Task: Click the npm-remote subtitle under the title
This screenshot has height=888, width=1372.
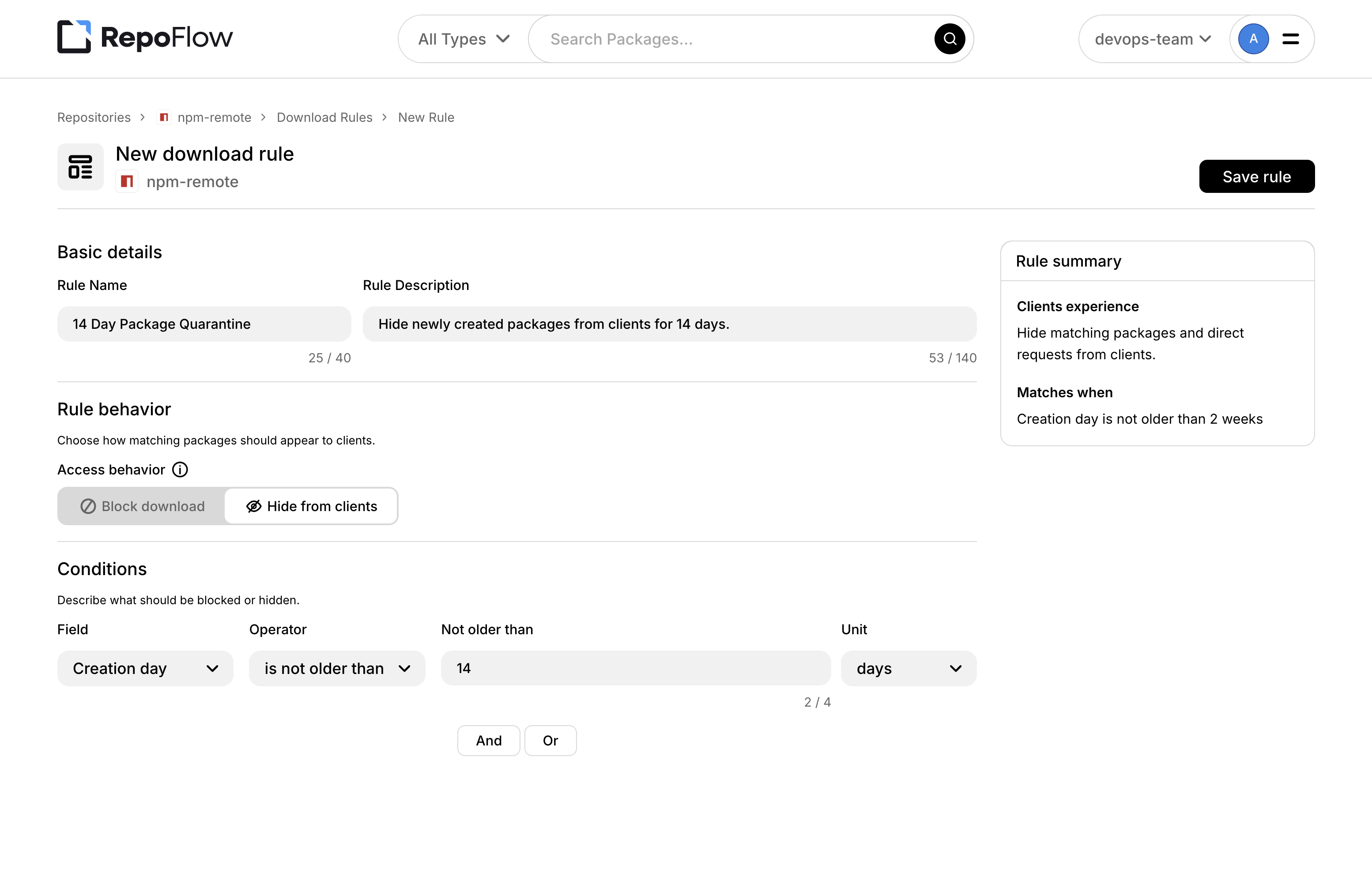Action: pyautogui.click(x=192, y=181)
